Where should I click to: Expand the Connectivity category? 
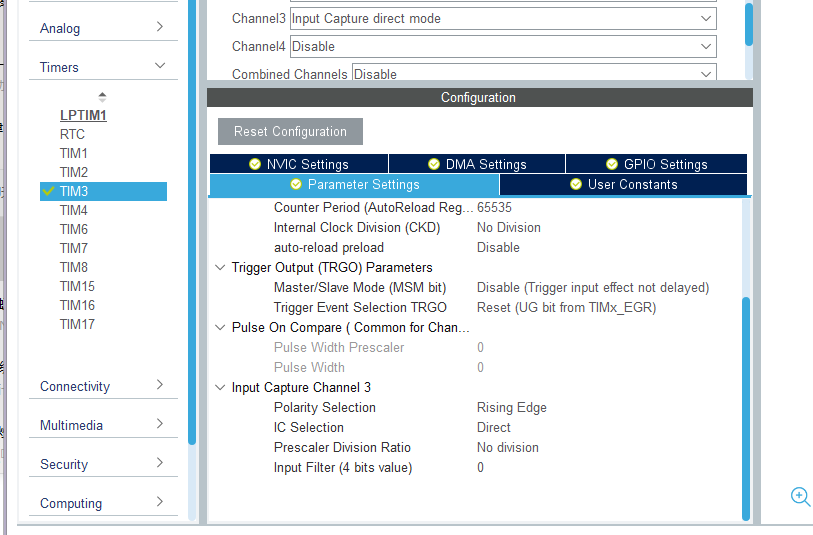[x=103, y=386]
